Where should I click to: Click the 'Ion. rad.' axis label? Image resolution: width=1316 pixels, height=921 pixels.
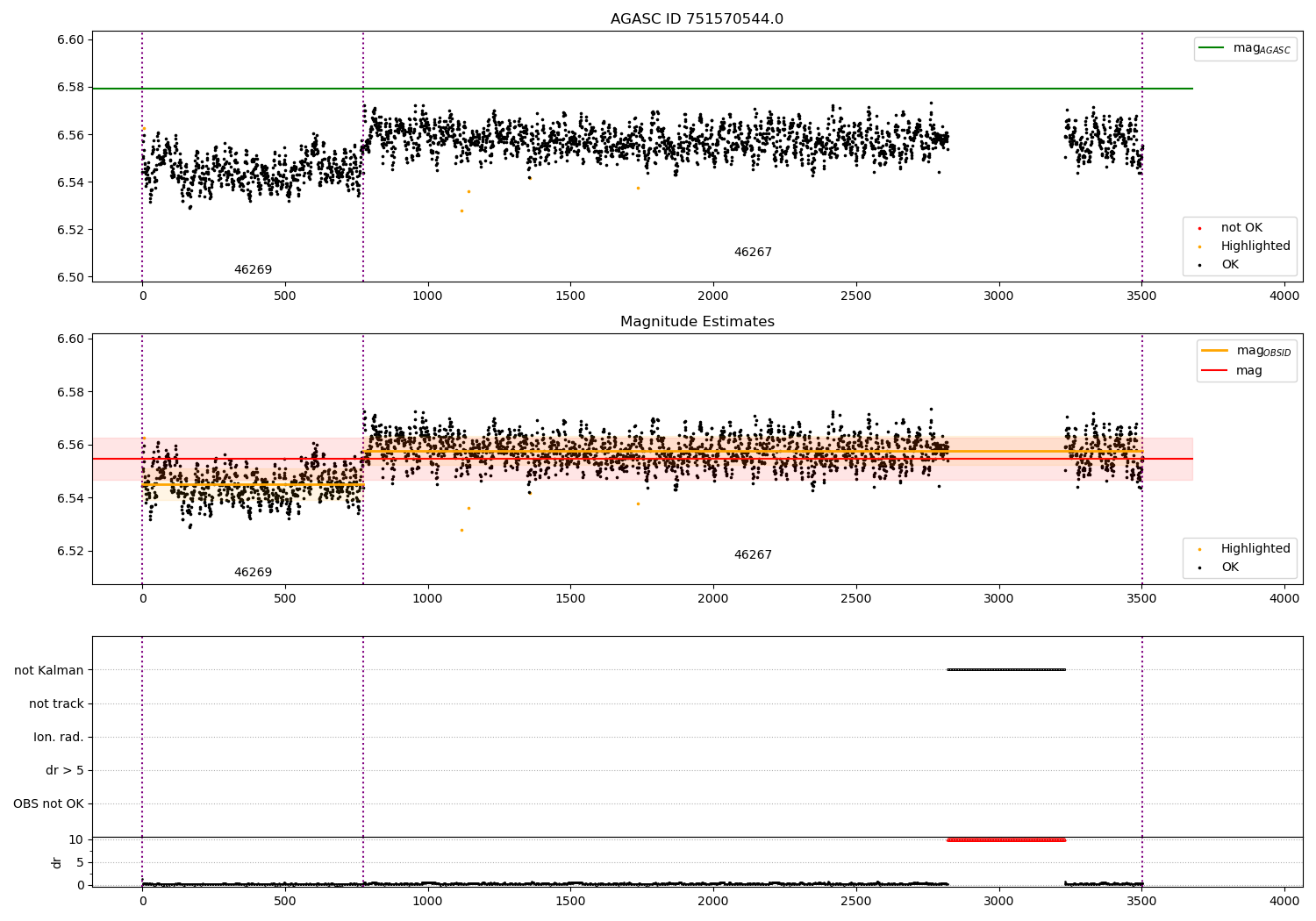click(59, 738)
